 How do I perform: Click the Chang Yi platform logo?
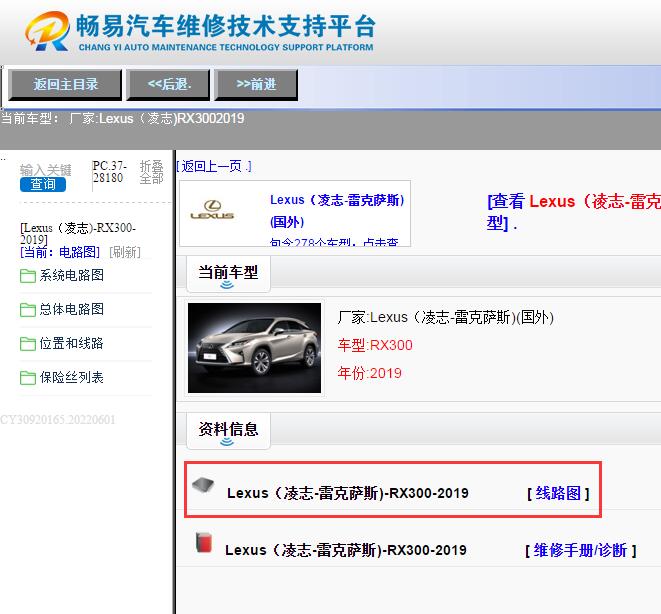pos(46,32)
